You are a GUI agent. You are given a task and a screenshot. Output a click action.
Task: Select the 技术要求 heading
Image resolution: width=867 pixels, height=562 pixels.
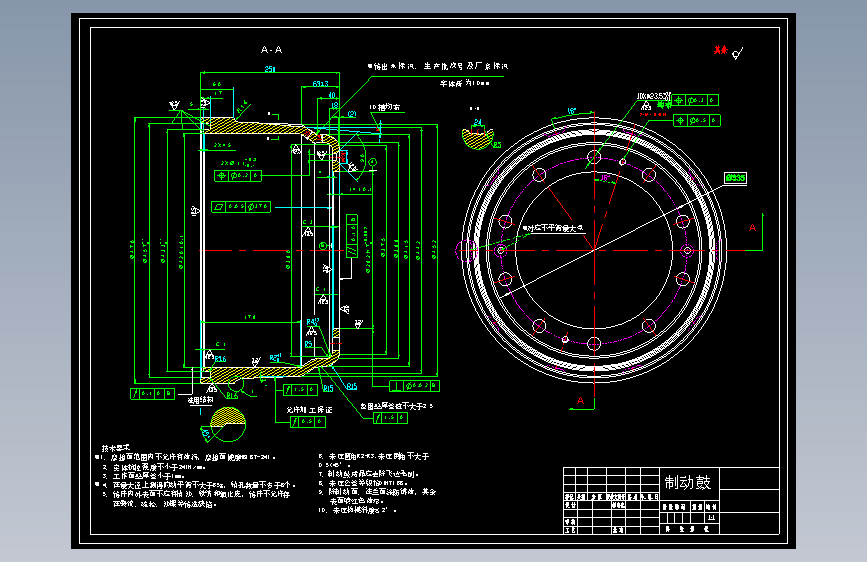pos(116,447)
